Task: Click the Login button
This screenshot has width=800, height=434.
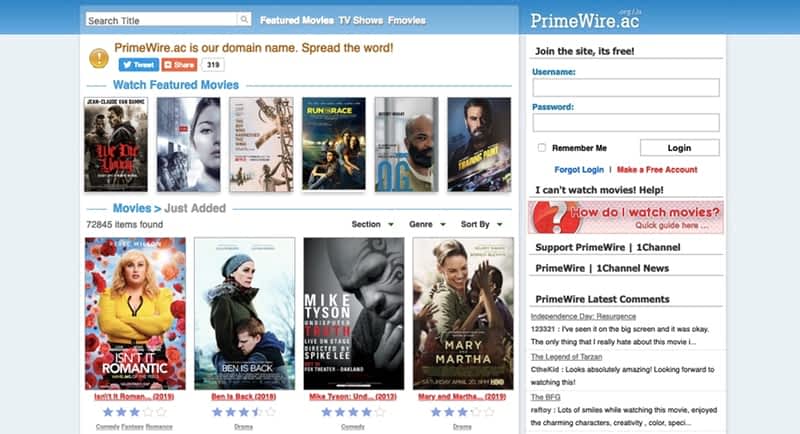Action: coord(680,148)
